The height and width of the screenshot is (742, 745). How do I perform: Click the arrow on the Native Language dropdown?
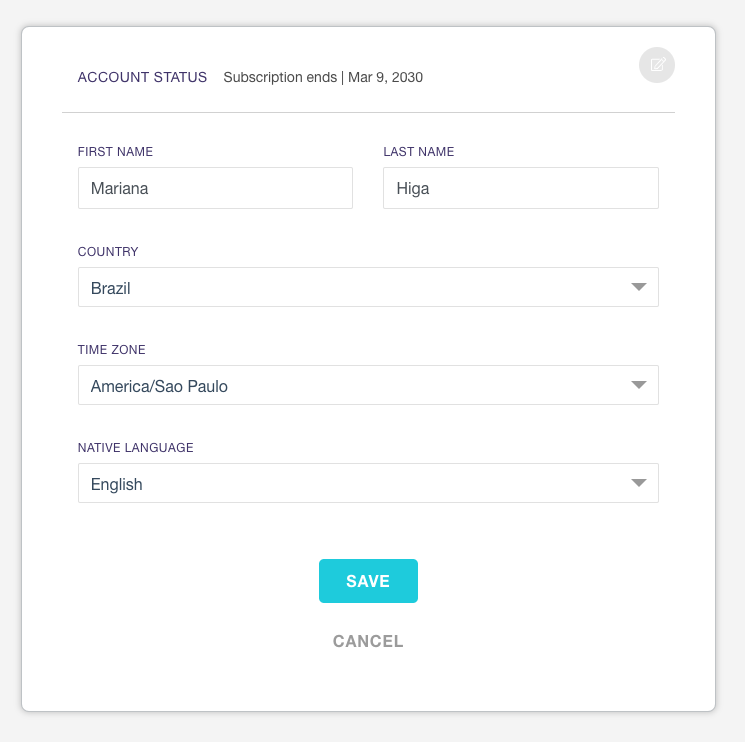(x=639, y=483)
